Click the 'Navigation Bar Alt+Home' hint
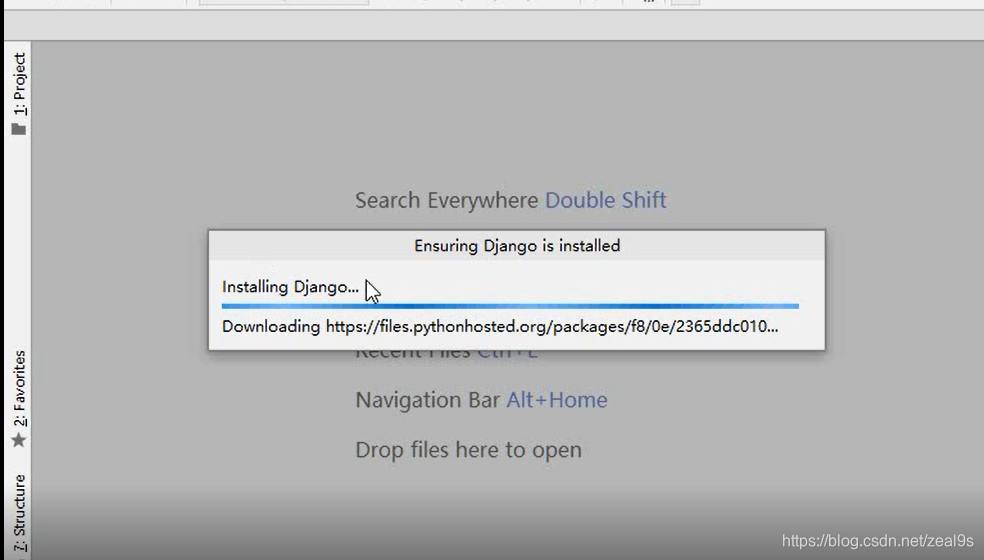The height and width of the screenshot is (560, 984). [x=481, y=400]
